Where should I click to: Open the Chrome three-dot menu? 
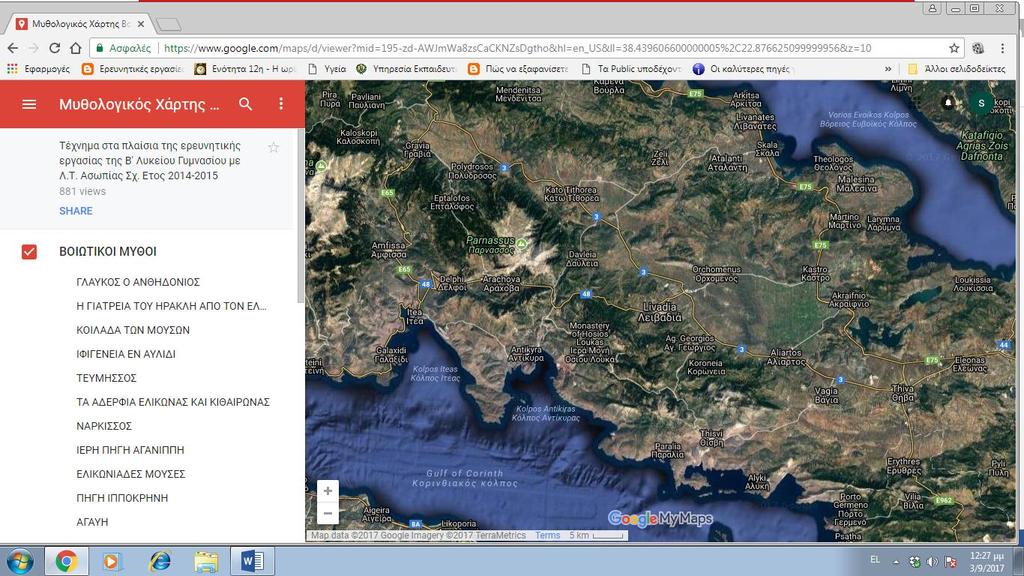click(1002, 48)
